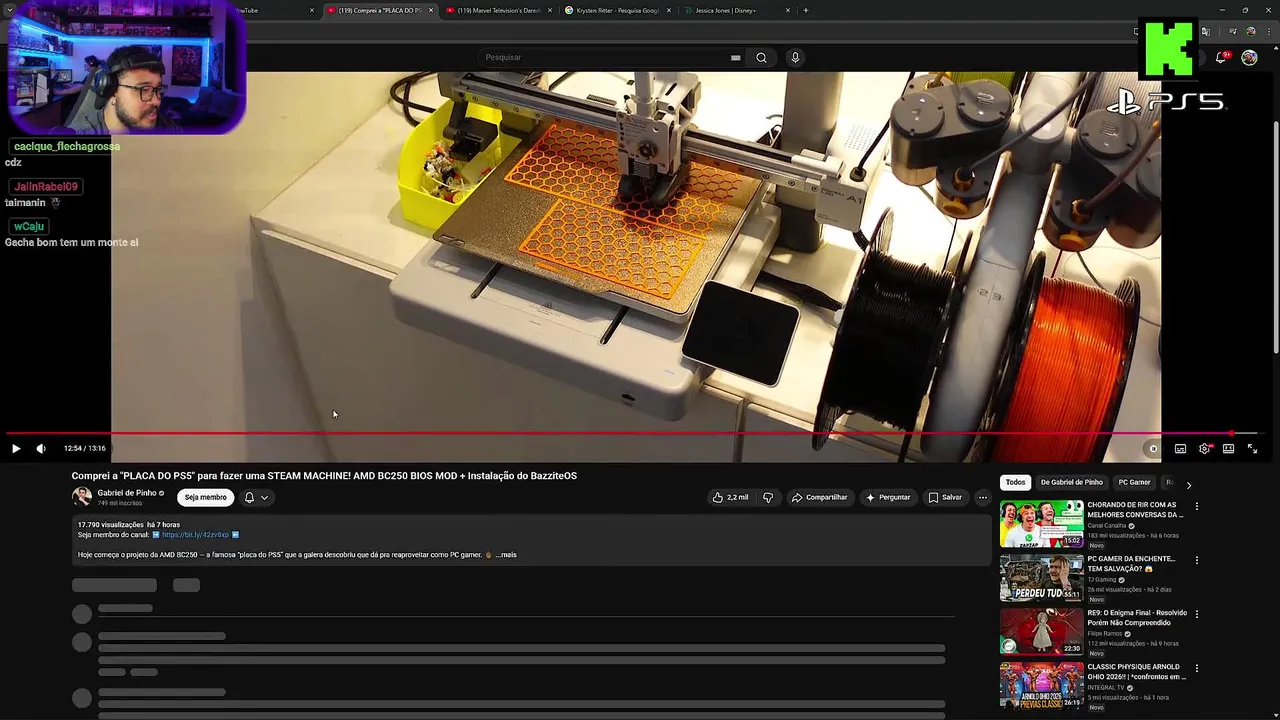Click INTEGRAL TV channel name

click(1107, 688)
